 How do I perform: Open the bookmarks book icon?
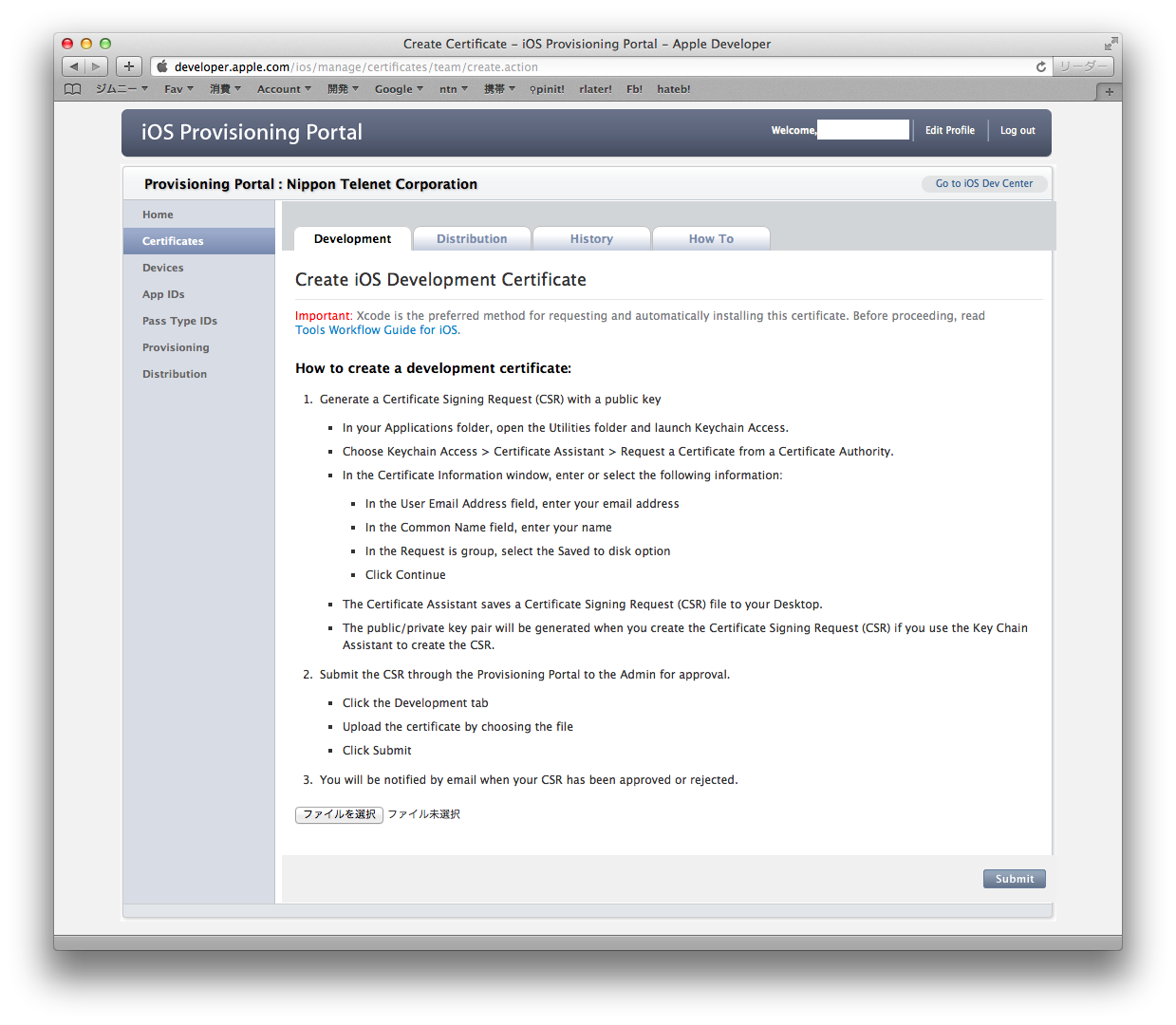73,89
